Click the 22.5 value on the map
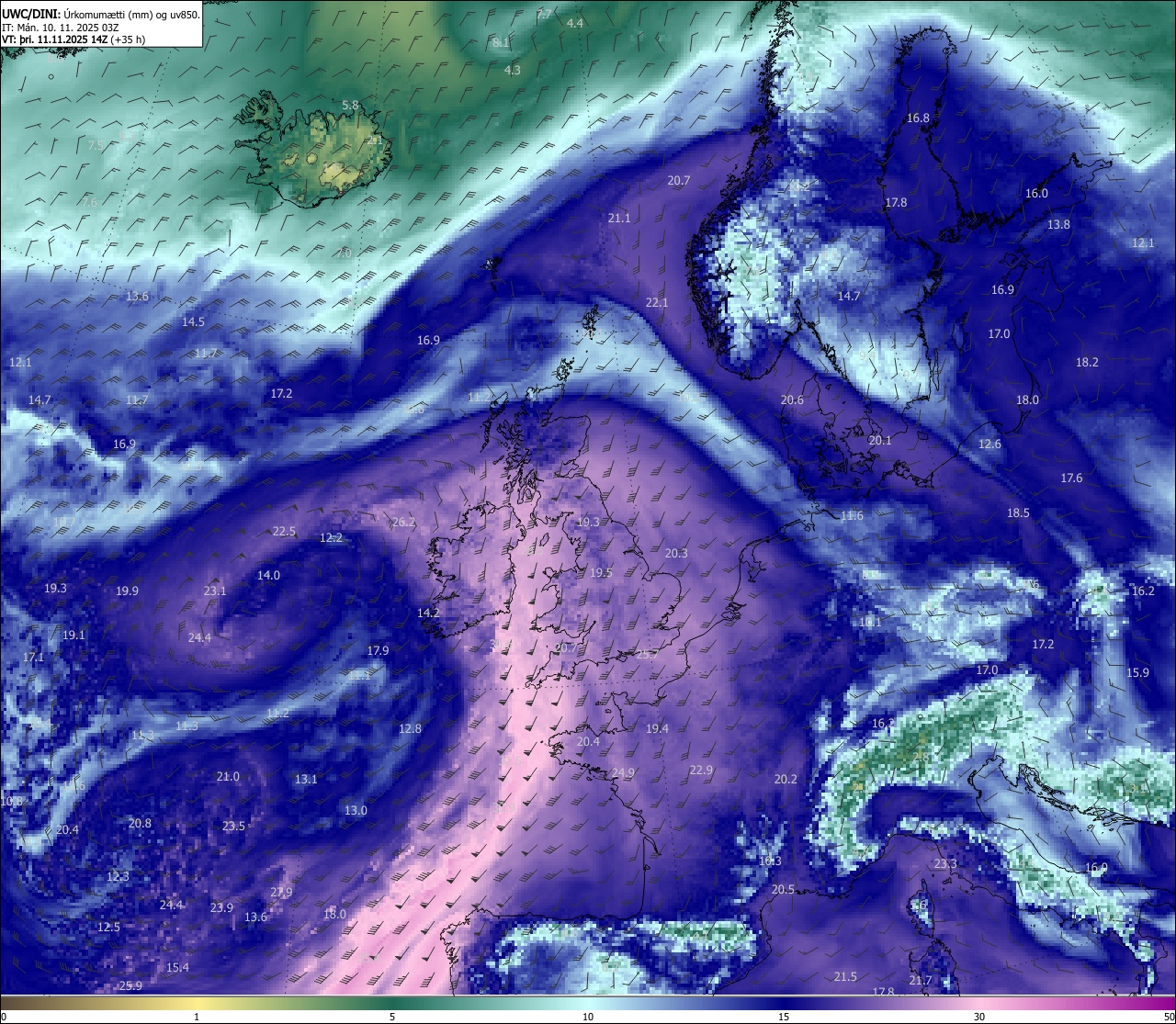The width and height of the screenshot is (1176, 1024). [284, 531]
